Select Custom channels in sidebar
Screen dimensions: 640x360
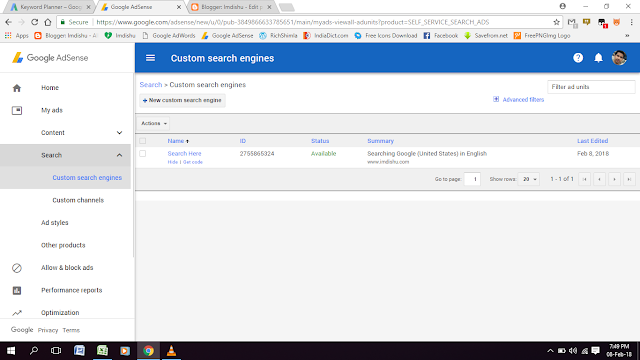pyautogui.click(x=78, y=200)
